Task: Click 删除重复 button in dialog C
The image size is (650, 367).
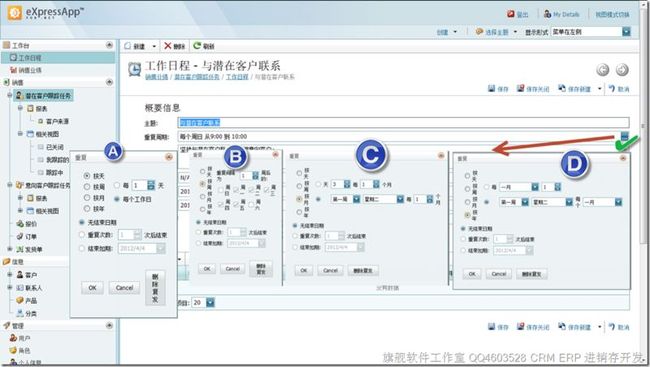Action: tap(363, 270)
